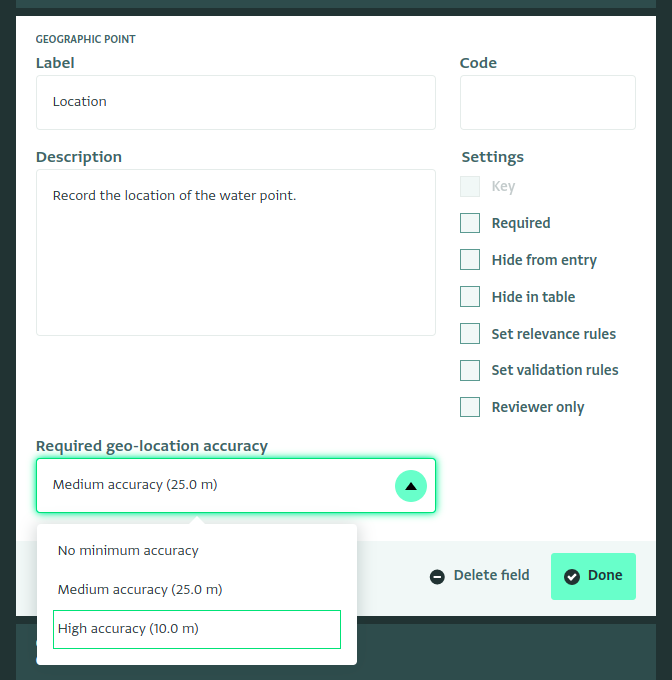Check the Hide in table option
672x680 pixels.
click(x=470, y=297)
